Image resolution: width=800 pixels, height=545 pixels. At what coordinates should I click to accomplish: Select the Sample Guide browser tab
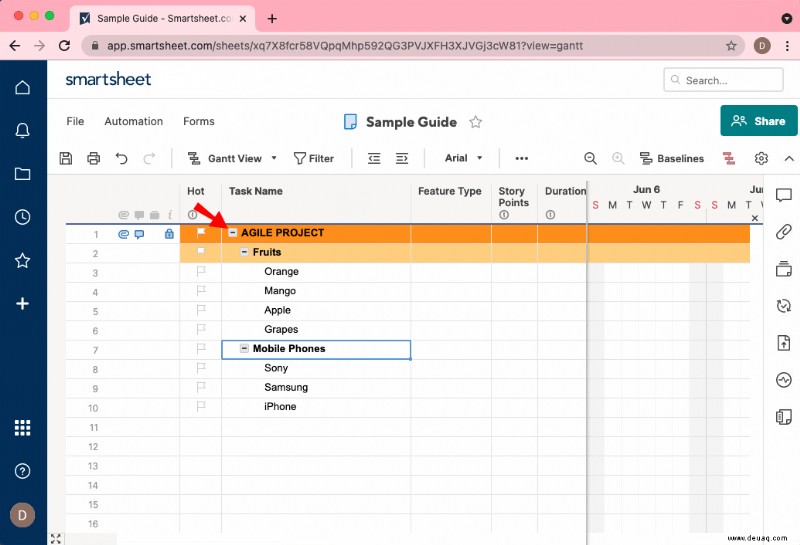[163, 19]
